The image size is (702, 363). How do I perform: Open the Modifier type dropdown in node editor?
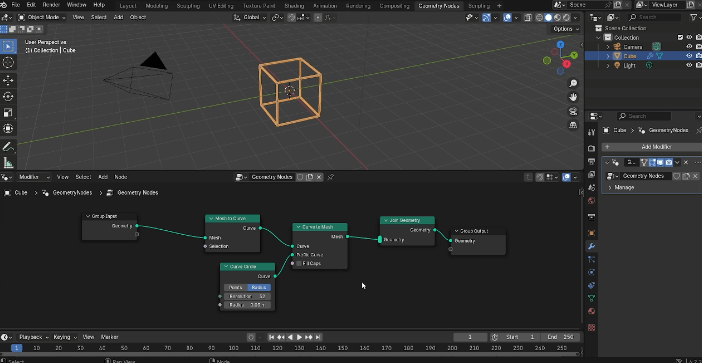pos(34,177)
